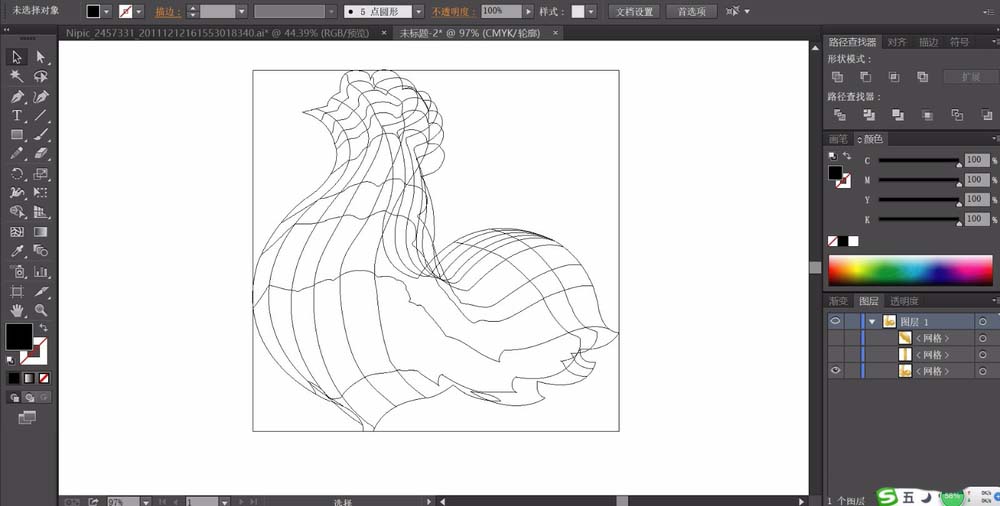Click the 文档设置 button
Viewport: 1000px width, 506px height.
tap(634, 11)
